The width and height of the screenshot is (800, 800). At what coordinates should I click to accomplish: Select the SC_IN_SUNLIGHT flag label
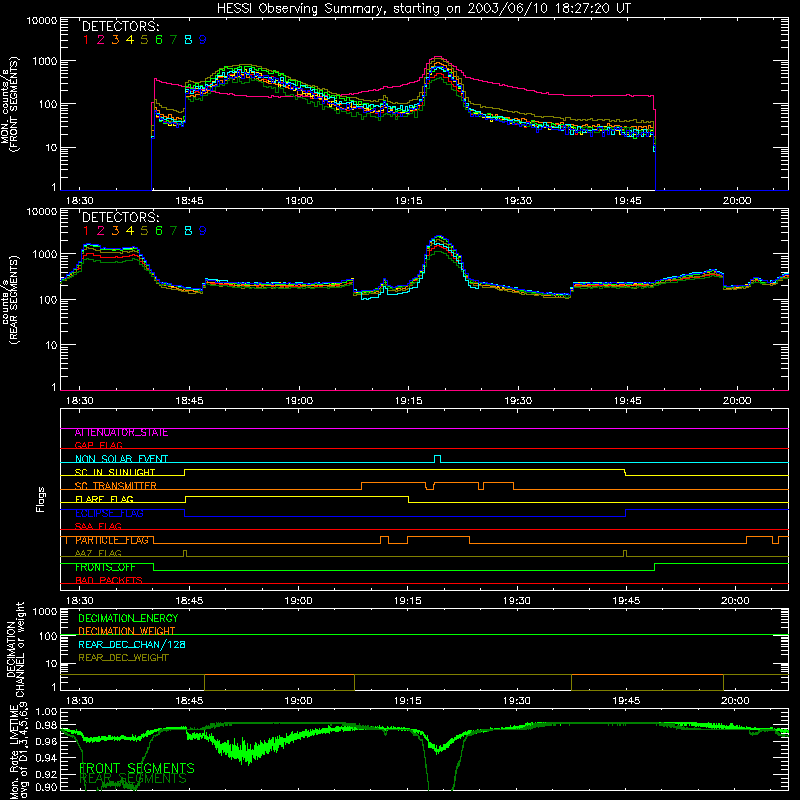(x=115, y=472)
